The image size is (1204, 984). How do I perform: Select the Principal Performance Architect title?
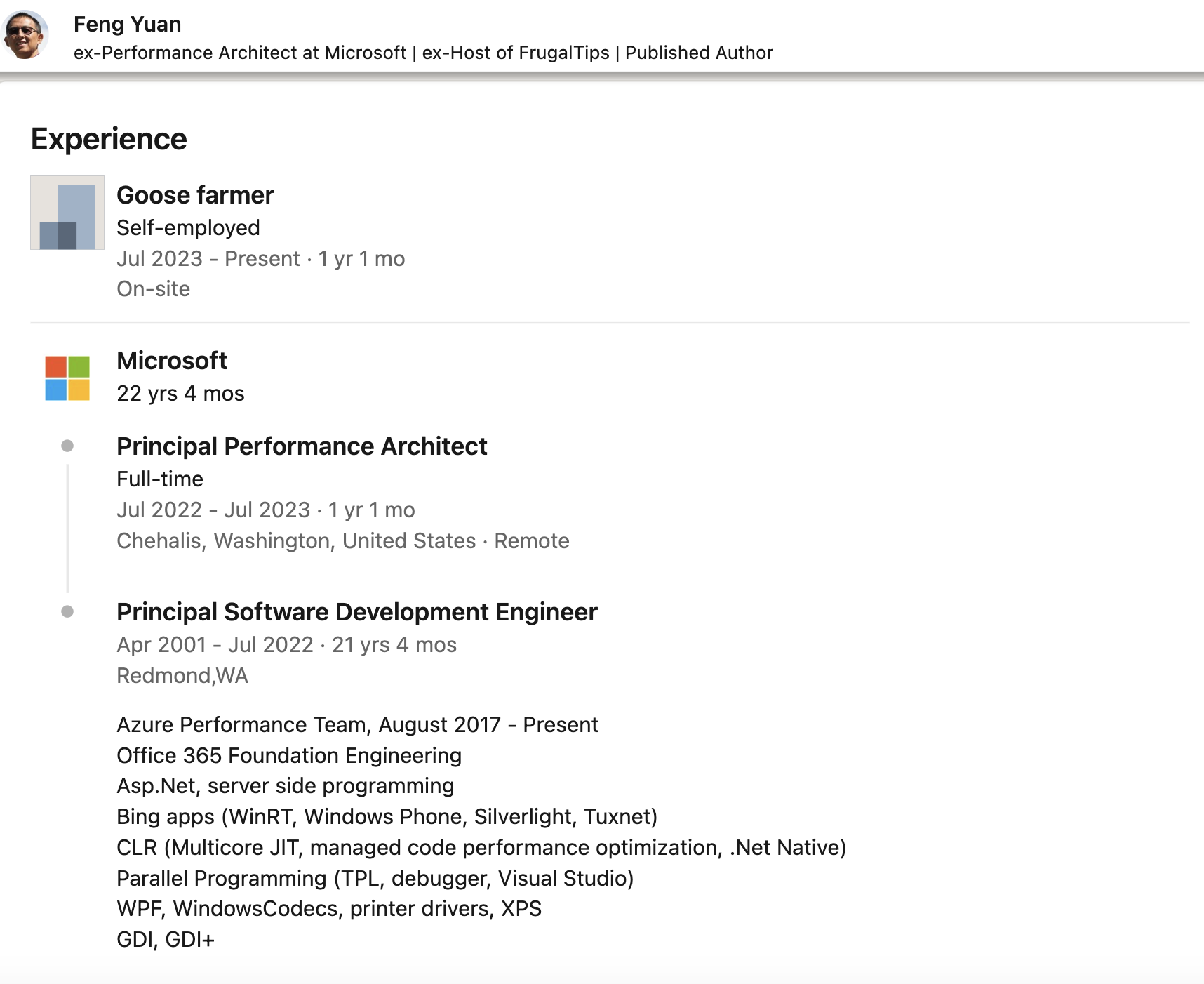tap(302, 446)
